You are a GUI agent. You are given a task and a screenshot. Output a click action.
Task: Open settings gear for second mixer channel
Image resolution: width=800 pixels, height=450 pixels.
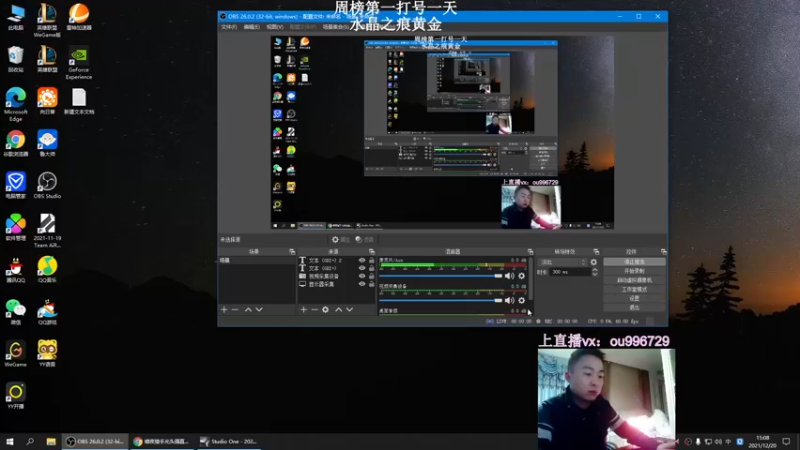click(521, 301)
